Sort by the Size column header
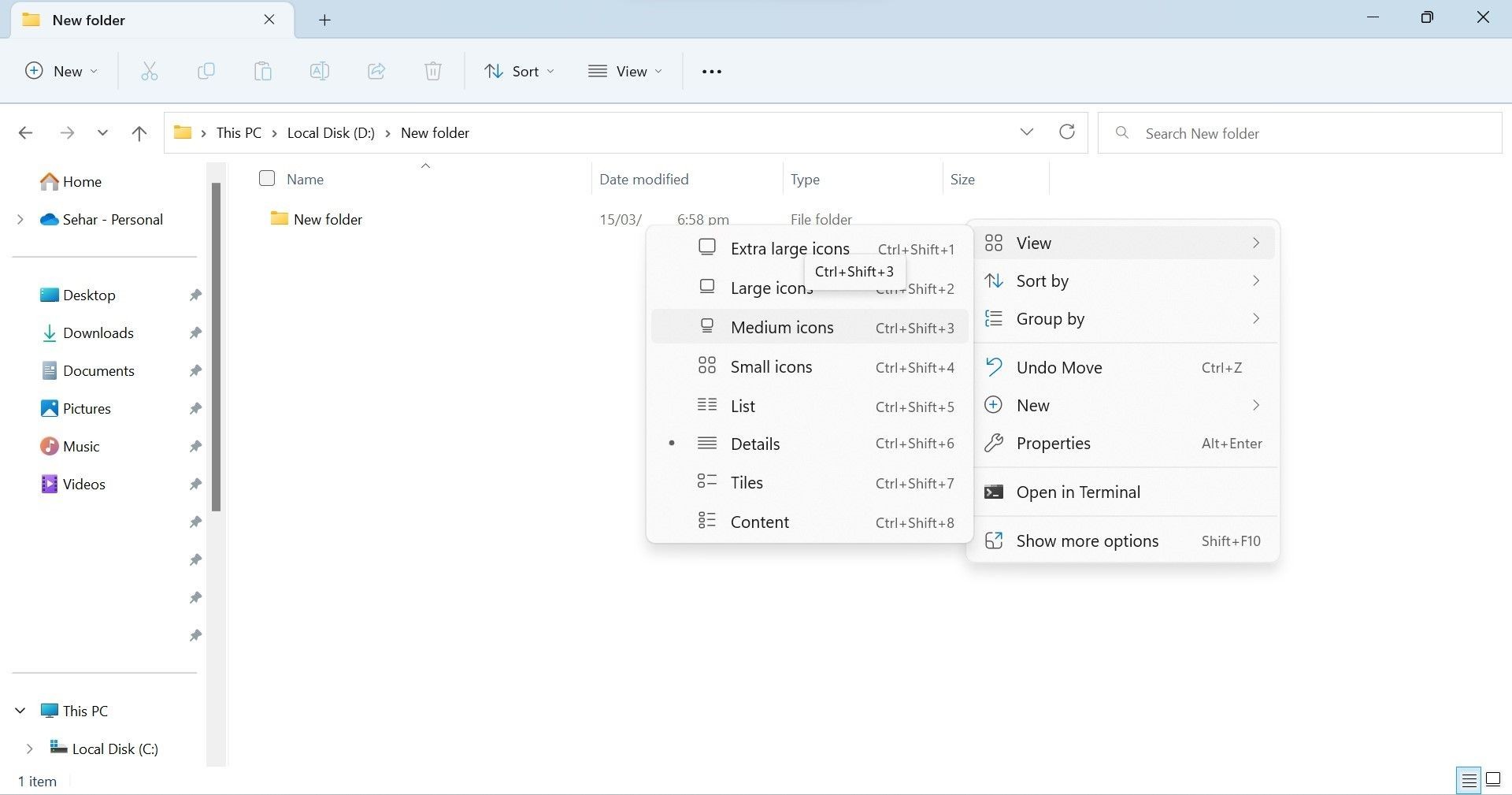Screen dimensions: 1512x795 tap(995, 179)
